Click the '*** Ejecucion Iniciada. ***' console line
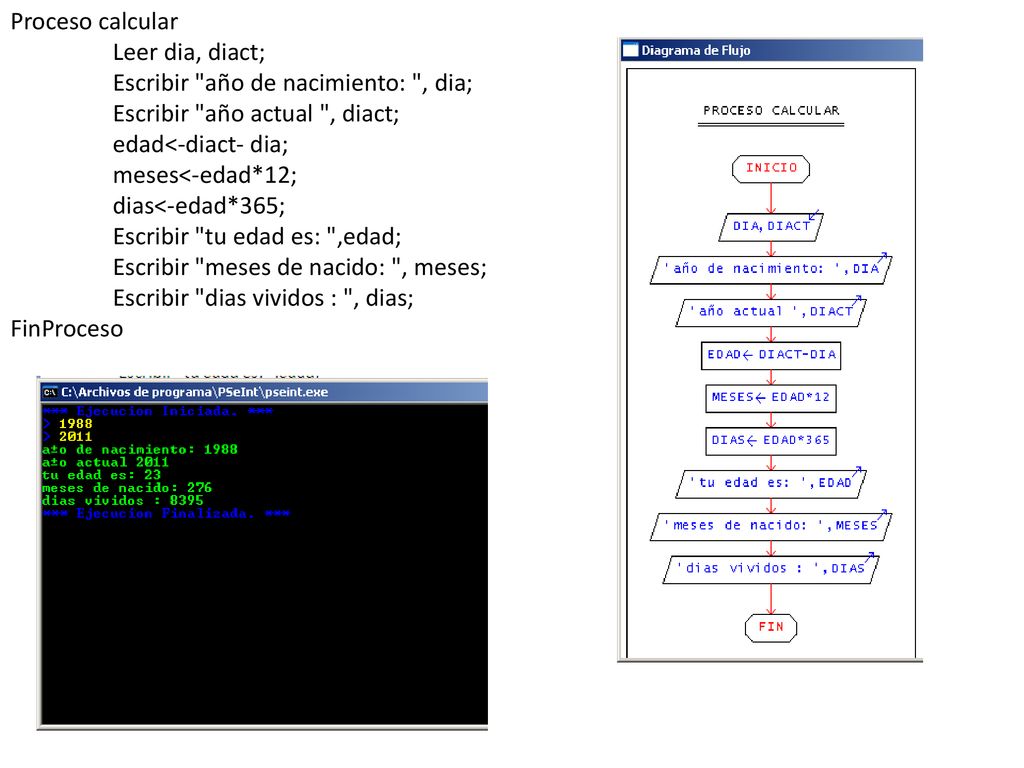 pyautogui.click(x=157, y=411)
